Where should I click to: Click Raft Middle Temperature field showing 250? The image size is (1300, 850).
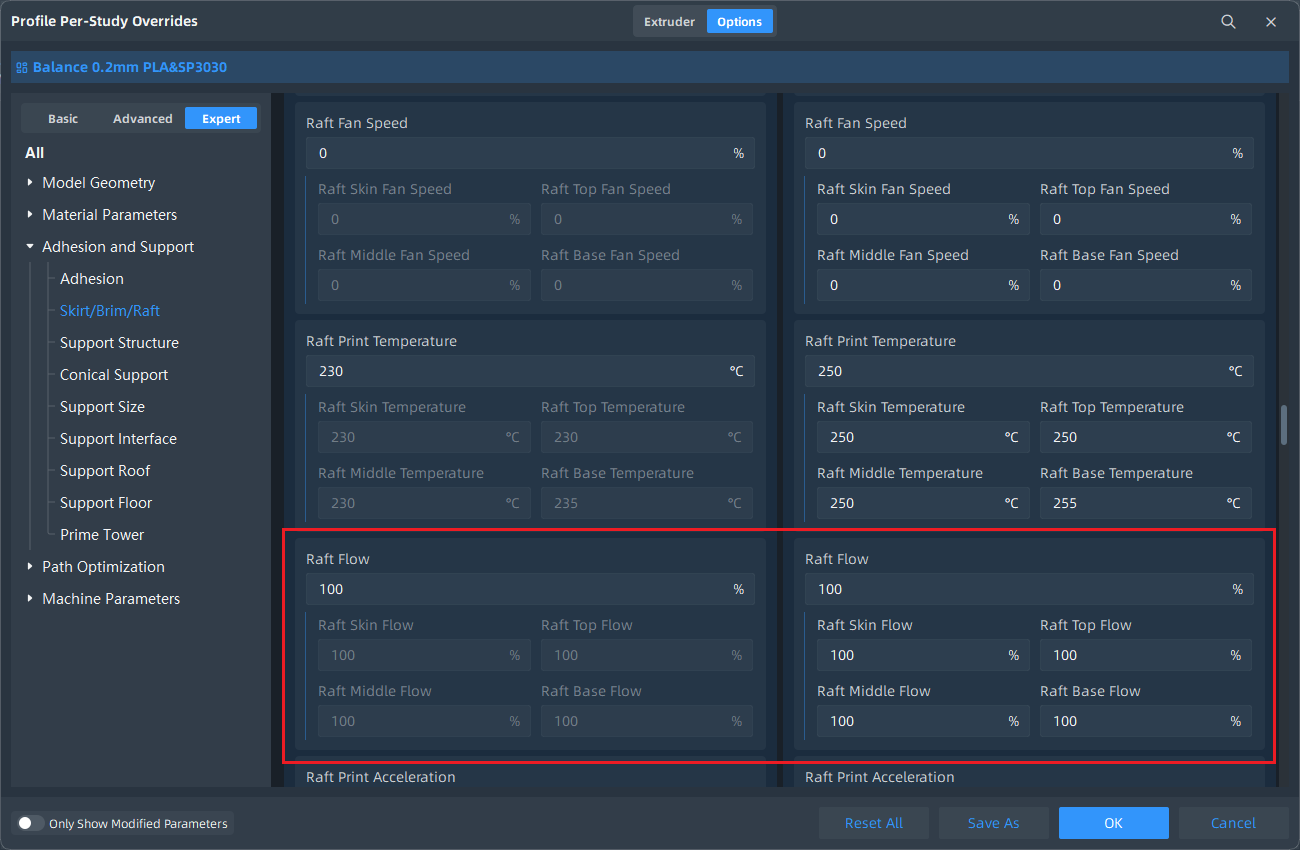[x=923, y=503]
